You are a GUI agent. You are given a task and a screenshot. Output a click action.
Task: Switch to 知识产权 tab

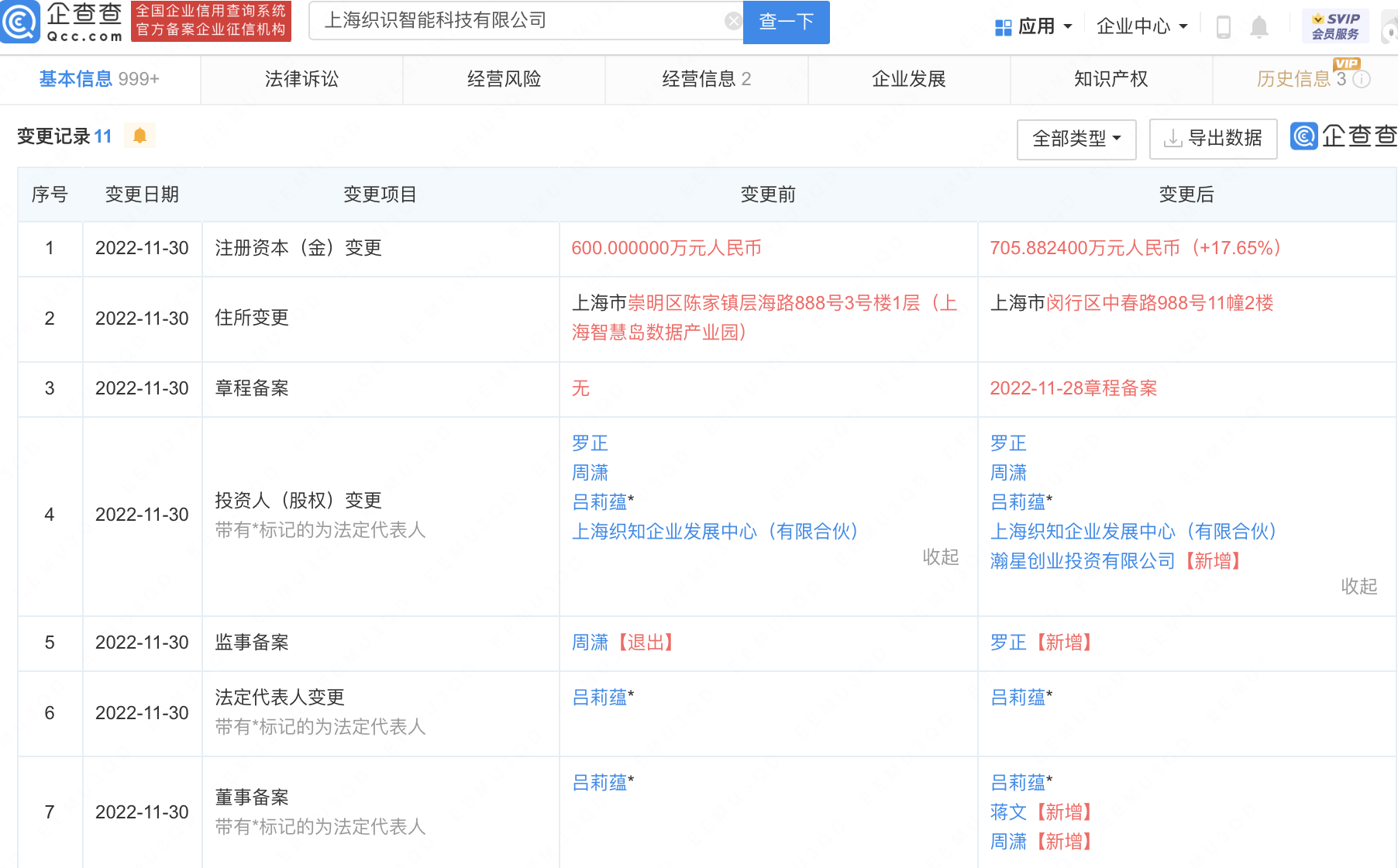[1110, 78]
